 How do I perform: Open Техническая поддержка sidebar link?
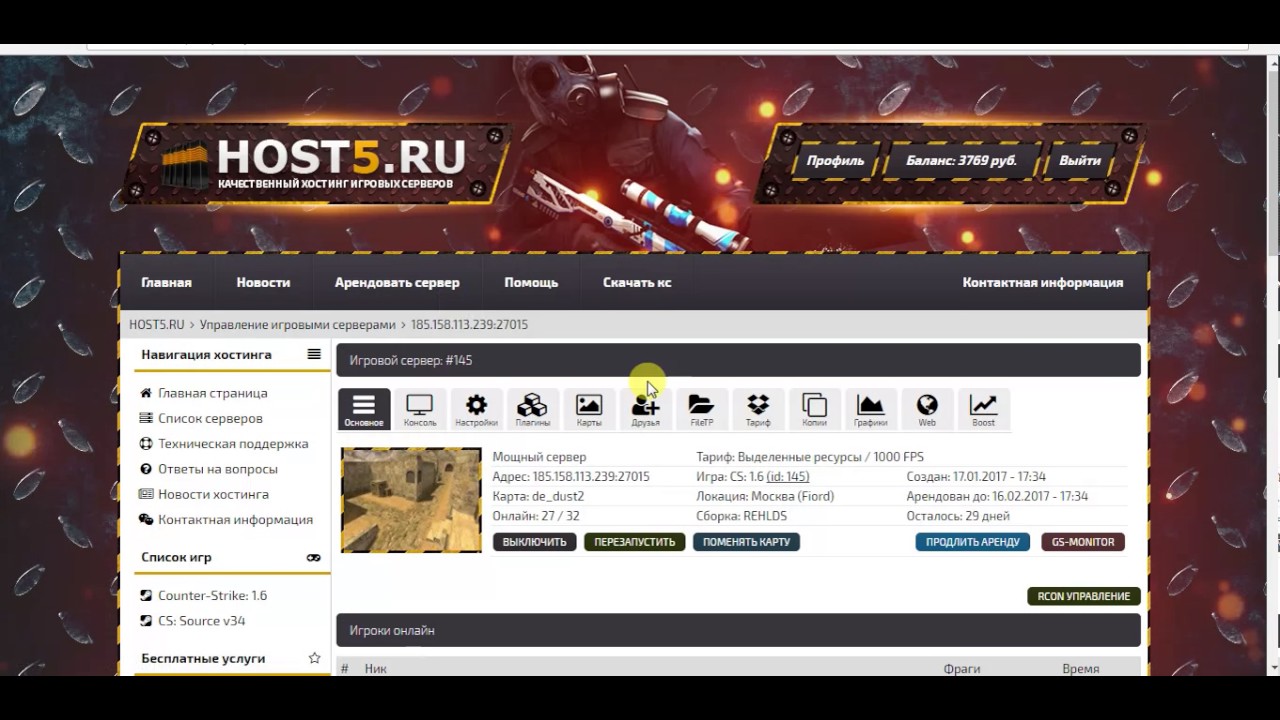tap(233, 443)
